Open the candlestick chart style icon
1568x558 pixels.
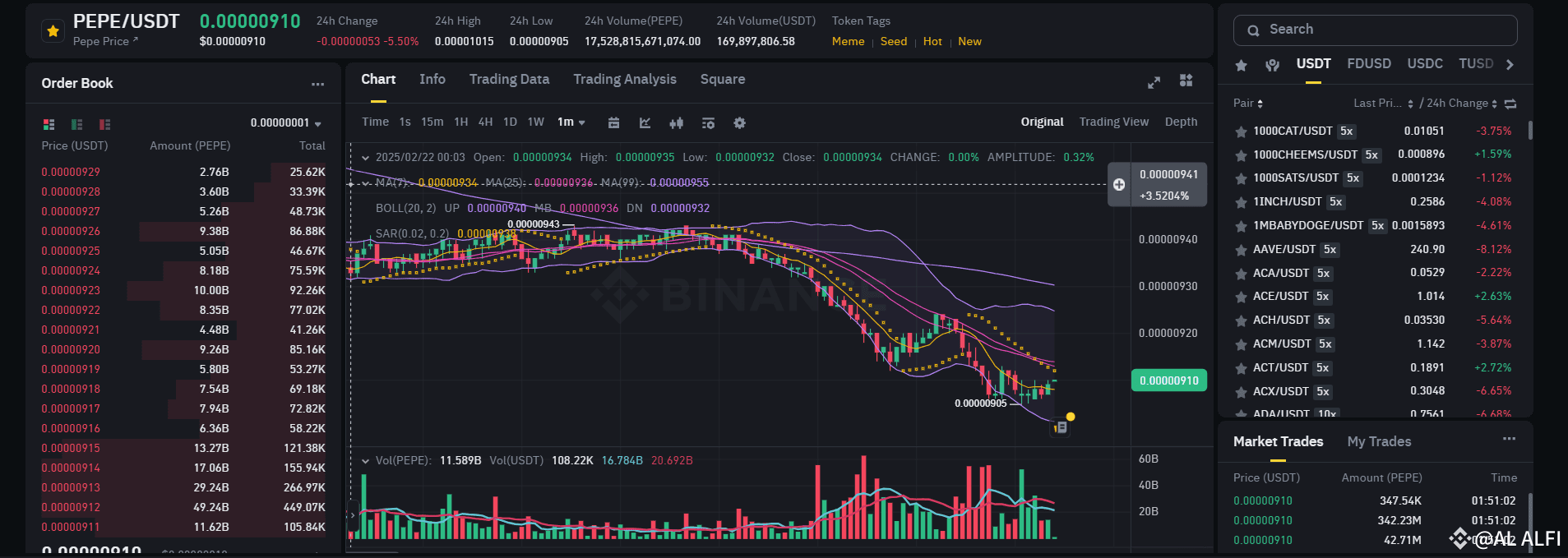(676, 122)
